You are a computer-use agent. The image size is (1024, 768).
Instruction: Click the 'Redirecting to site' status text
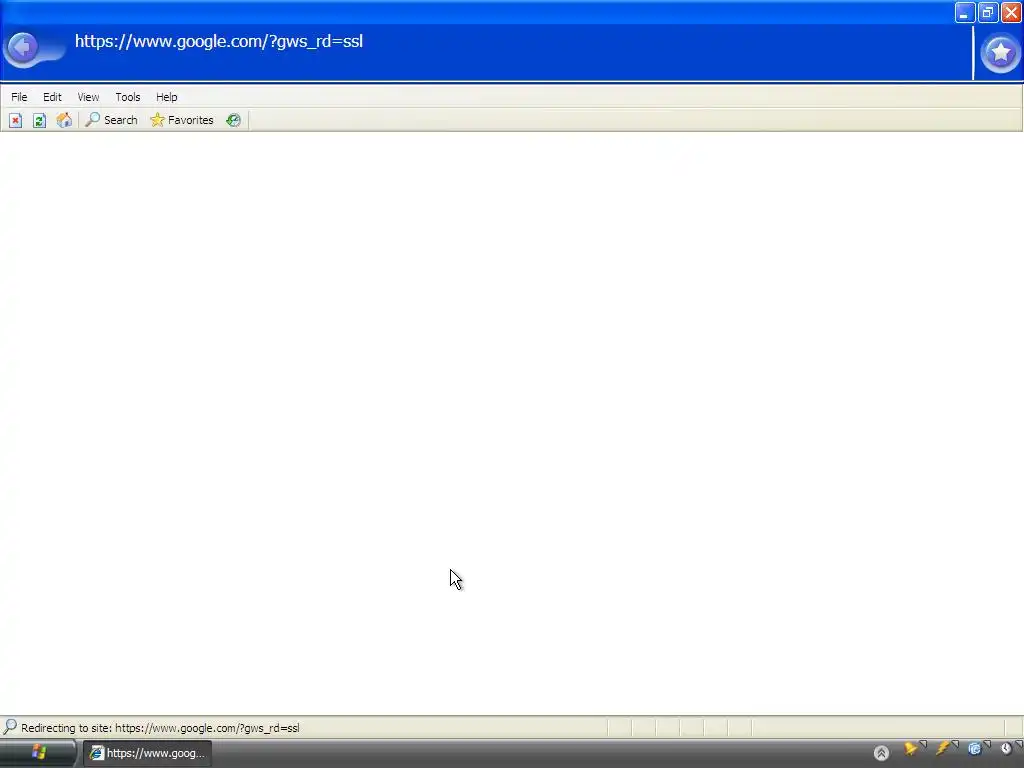click(x=160, y=728)
